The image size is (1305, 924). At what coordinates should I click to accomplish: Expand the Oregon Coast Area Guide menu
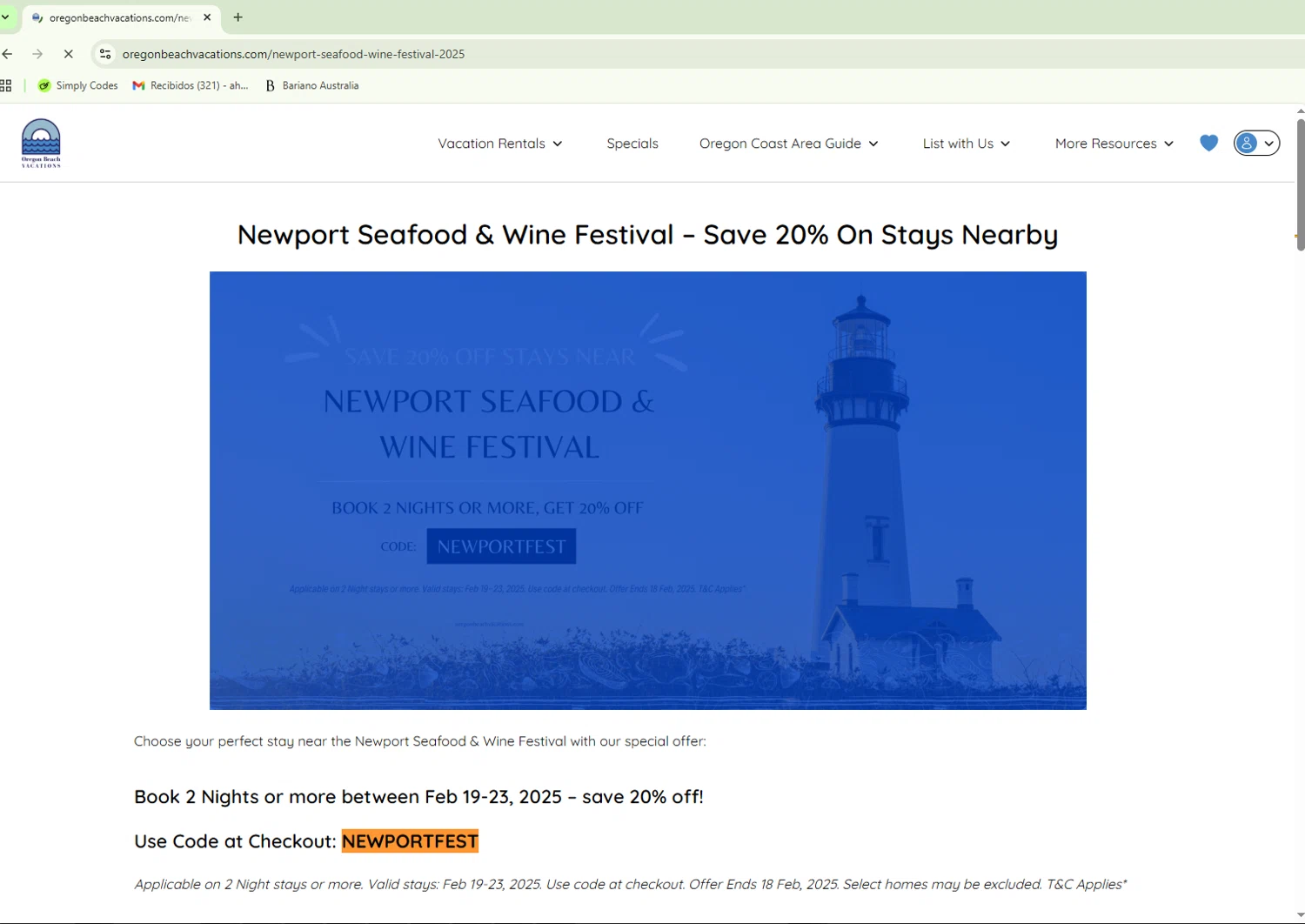pos(789,144)
